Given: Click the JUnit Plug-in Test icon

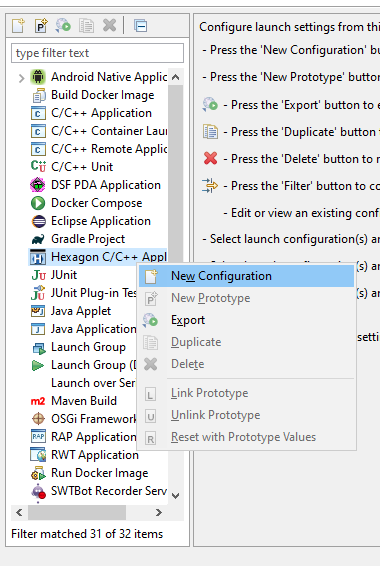Looking at the screenshot, I should [38, 293].
